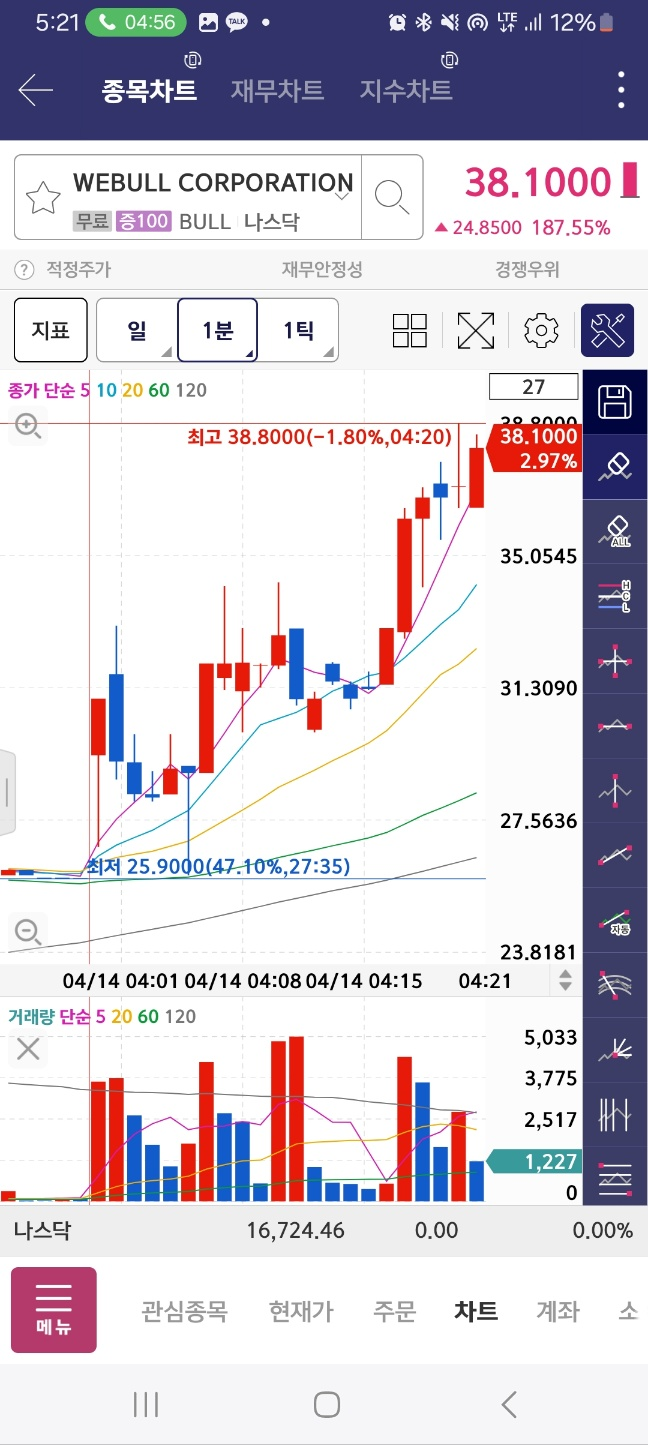Zoom in the chart magnifier plus

[27, 427]
